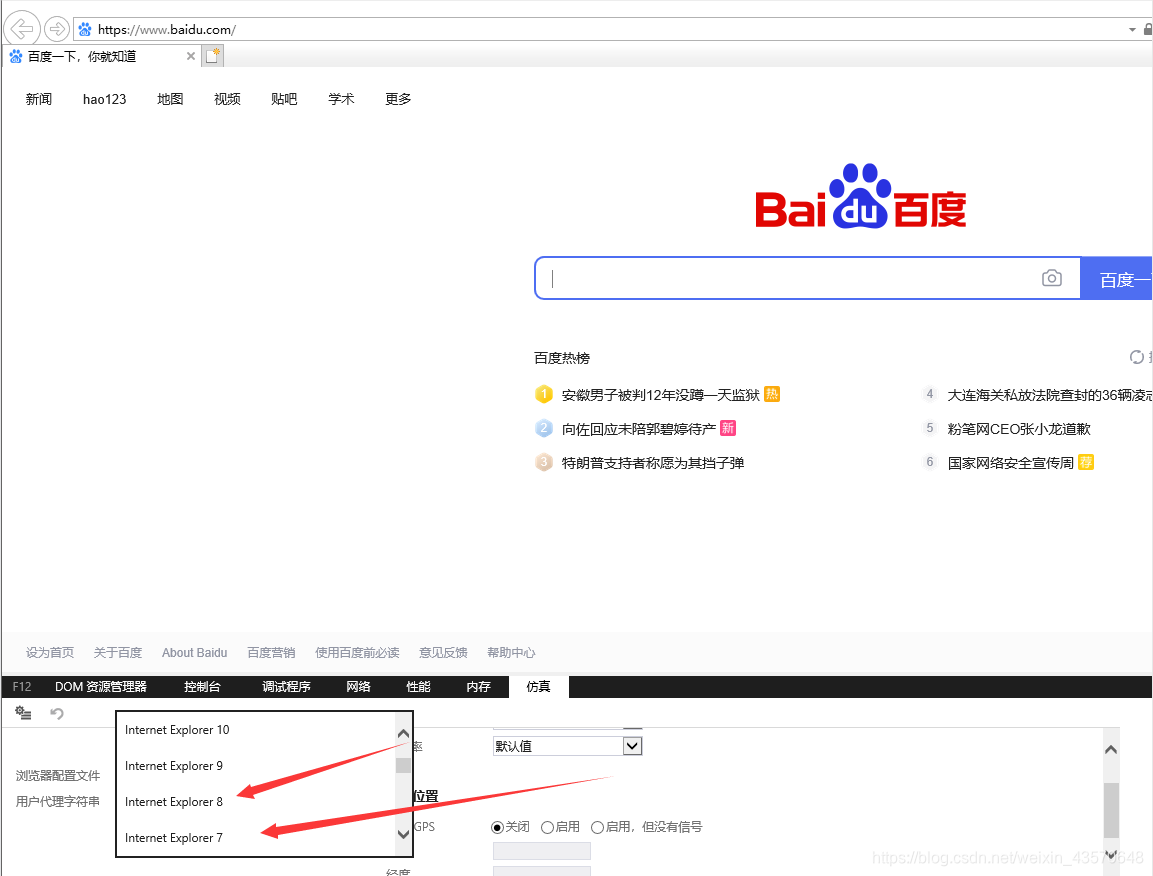Viewport: 1153px width, 876px height.
Task: Click the emulation panel up scroll arrow
Action: 1111,749
